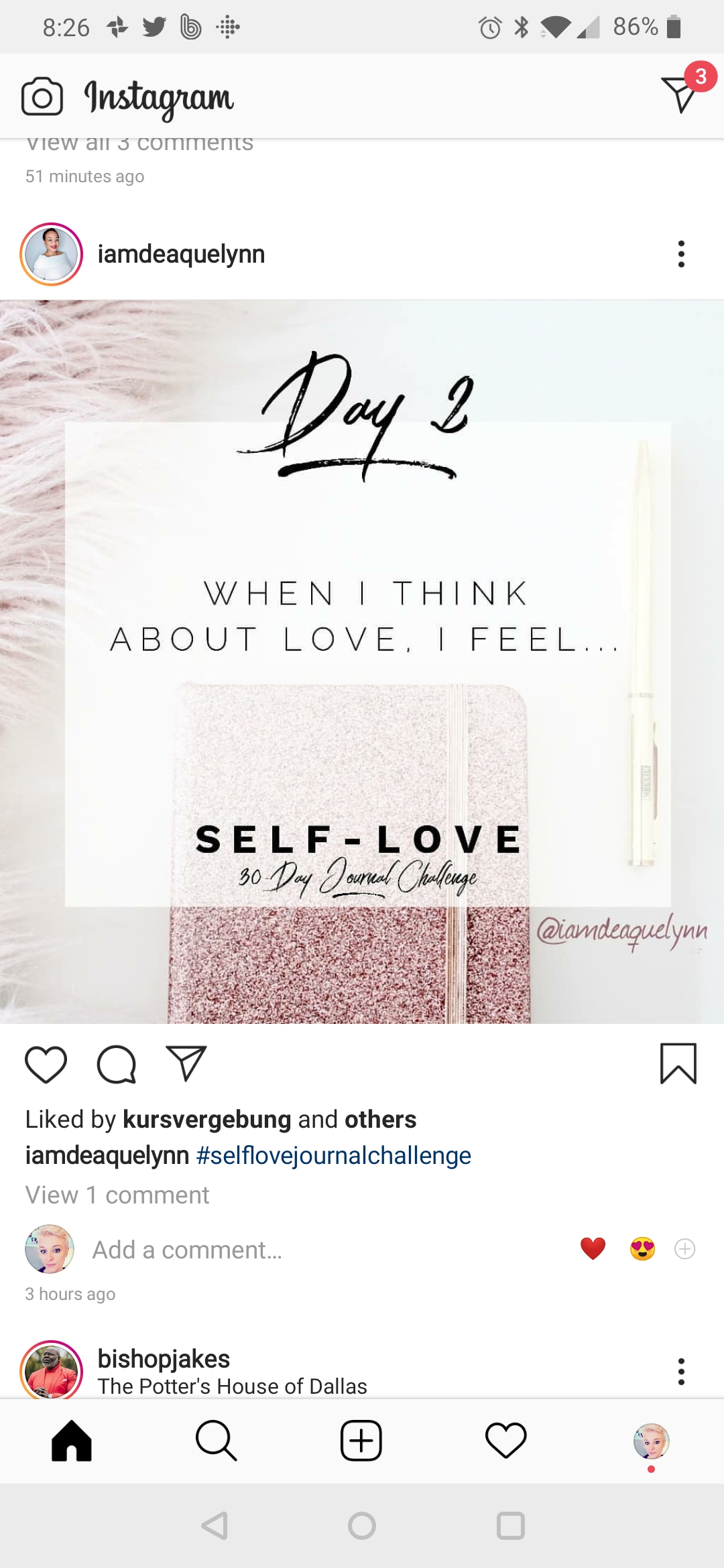View iamdeaquelynn's story avatar
The height and width of the screenshot is (1568, 724).
pos(52,255)
